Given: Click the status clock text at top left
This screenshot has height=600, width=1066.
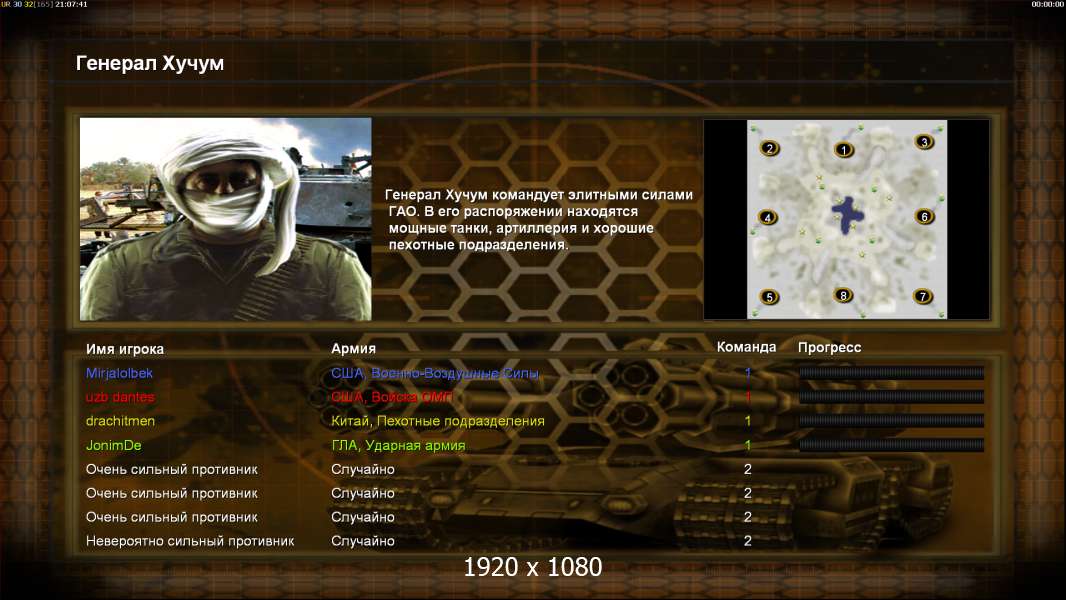Looking at the screenshot, I should coord(44,4).
